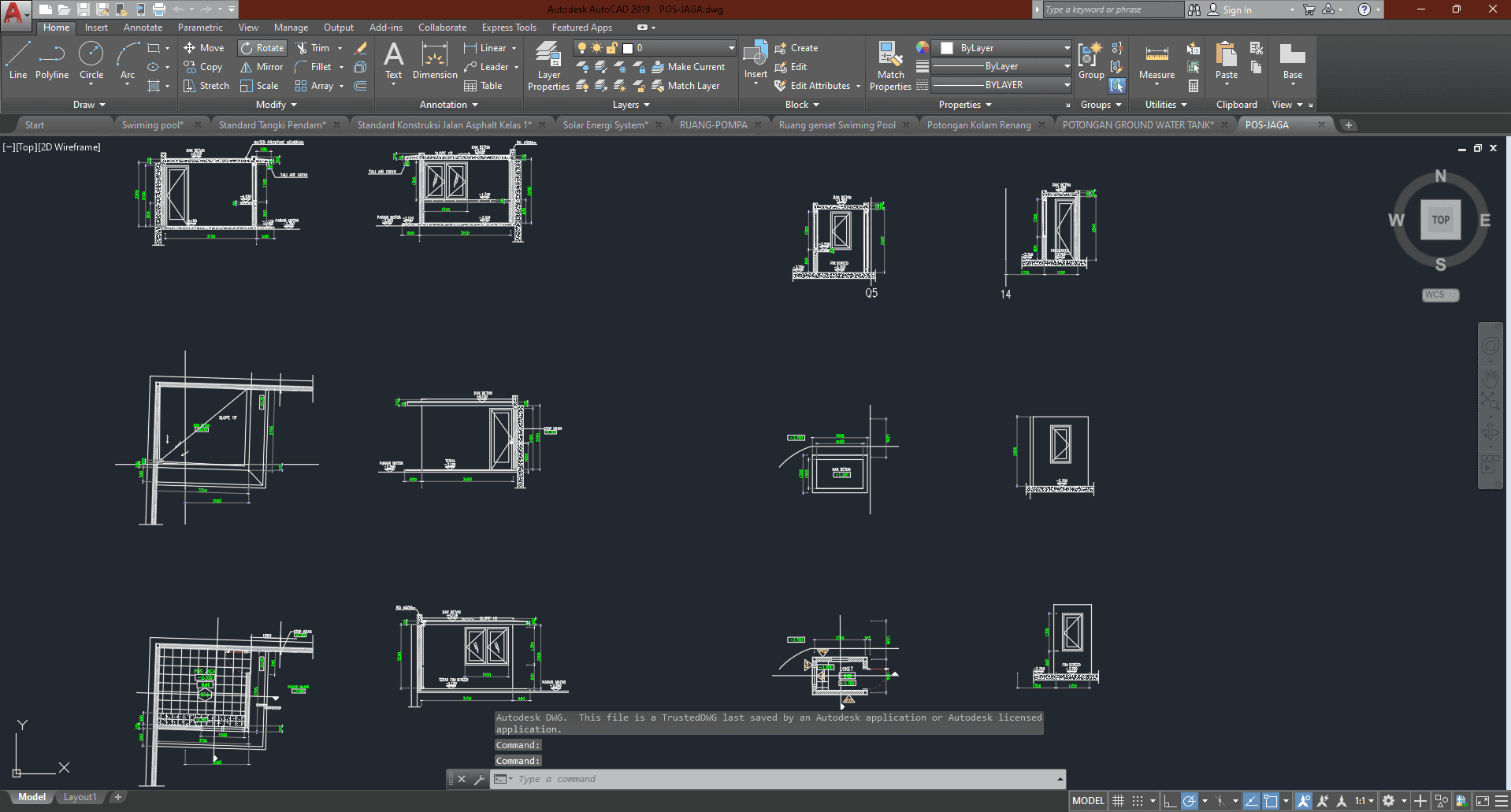Open the RUANG-POMPA drawing tab
The image size is (1511, 812).
point(713,125)
